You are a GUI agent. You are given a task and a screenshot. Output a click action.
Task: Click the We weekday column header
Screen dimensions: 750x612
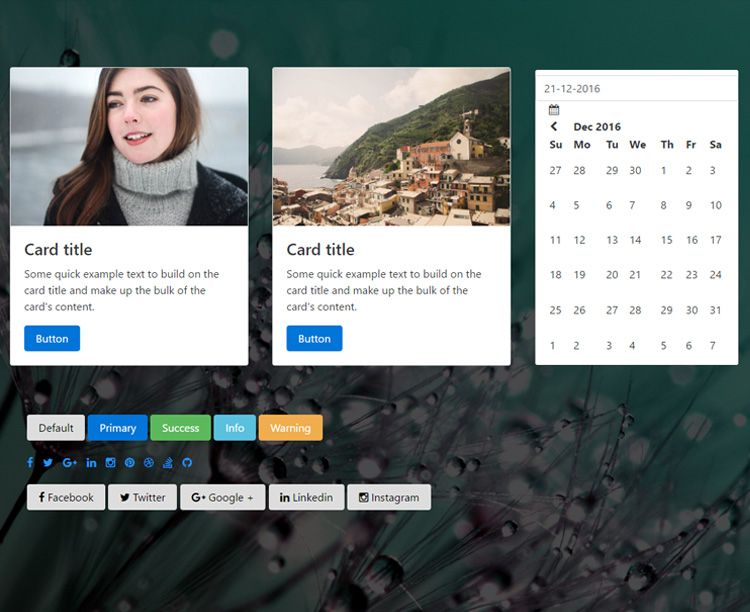638,145
